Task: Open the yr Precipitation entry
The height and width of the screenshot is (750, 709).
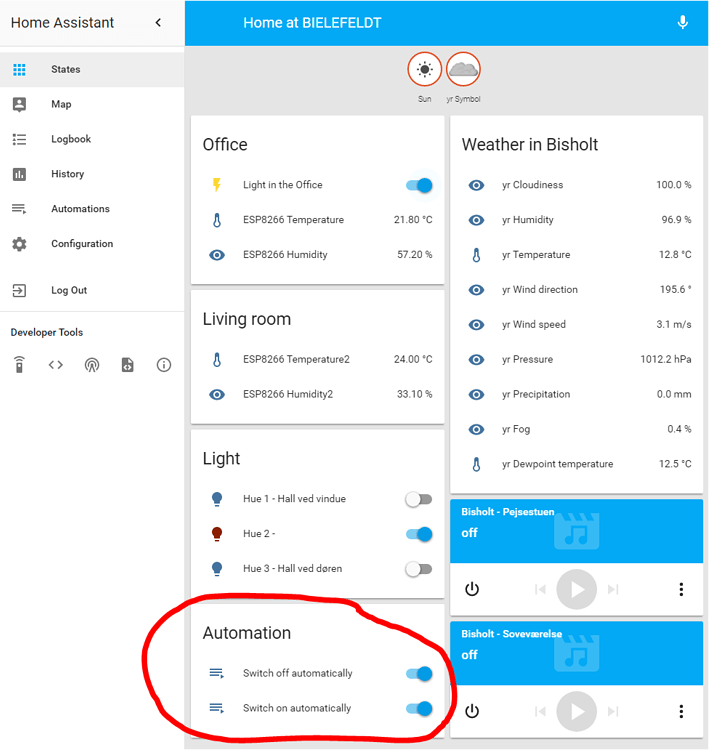Action: (x=576, y=395)
